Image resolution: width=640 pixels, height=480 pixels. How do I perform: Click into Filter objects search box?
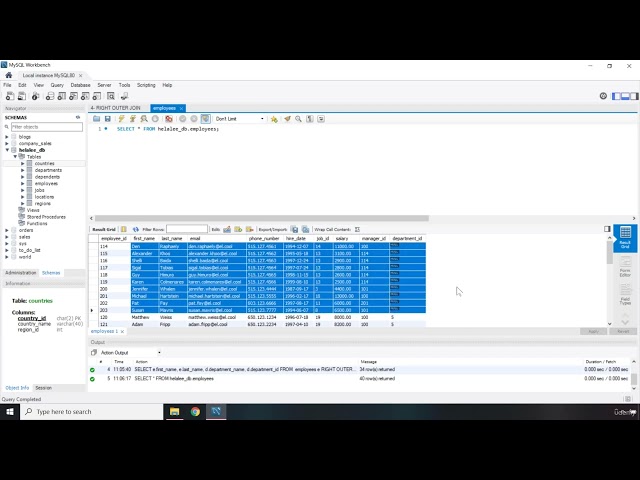point(47,127)
